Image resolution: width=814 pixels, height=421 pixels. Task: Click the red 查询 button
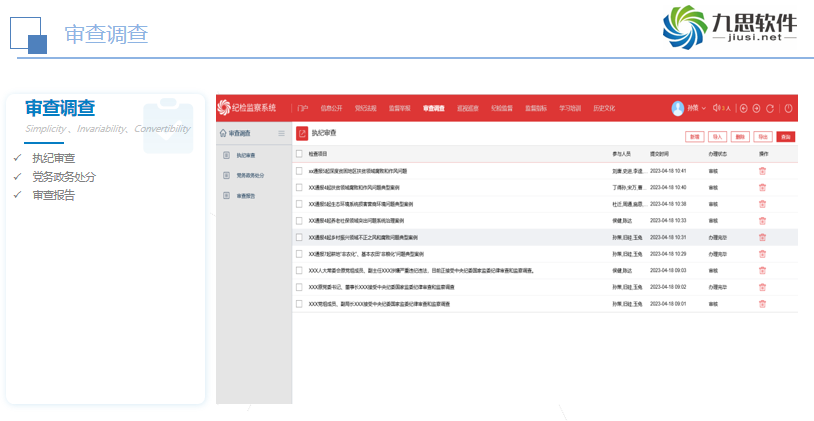pos(785,135)
